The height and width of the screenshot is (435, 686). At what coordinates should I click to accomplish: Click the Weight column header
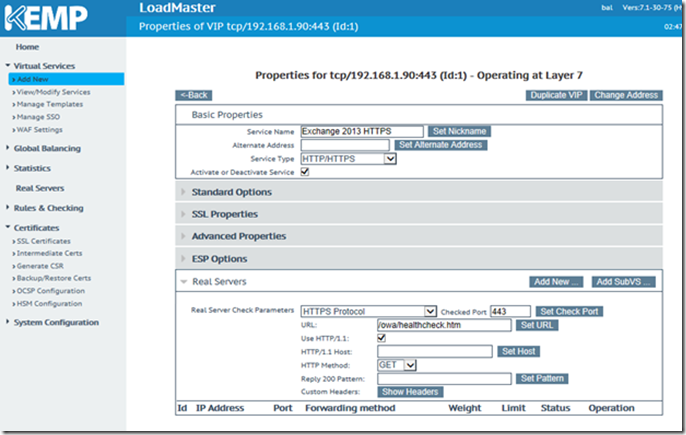pos(465,408)
